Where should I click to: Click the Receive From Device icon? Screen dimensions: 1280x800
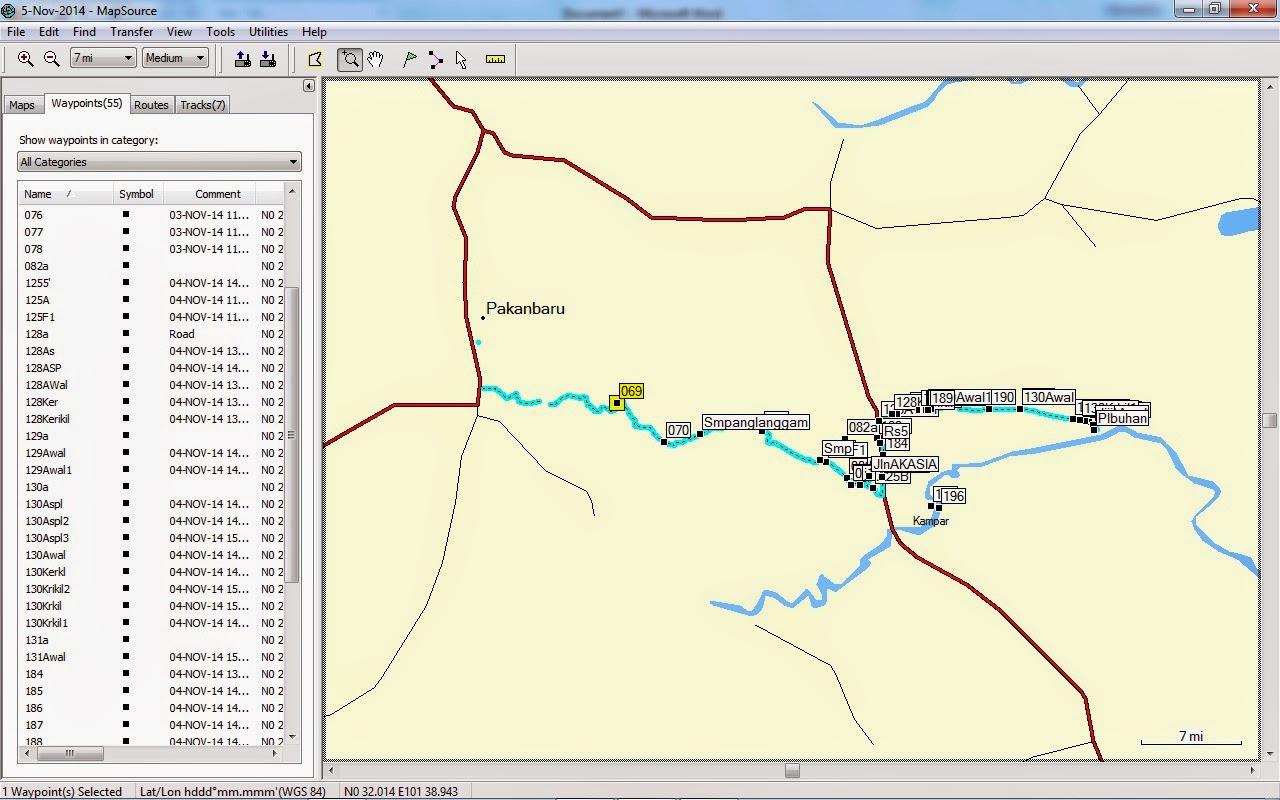[268, 58]
